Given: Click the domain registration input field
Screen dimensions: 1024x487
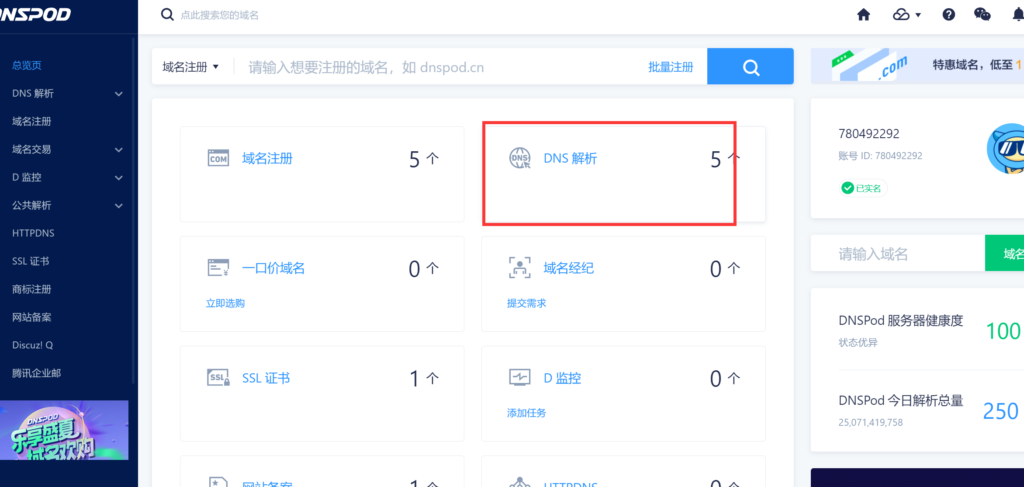Looking at the screenshot, I should 440,67.
